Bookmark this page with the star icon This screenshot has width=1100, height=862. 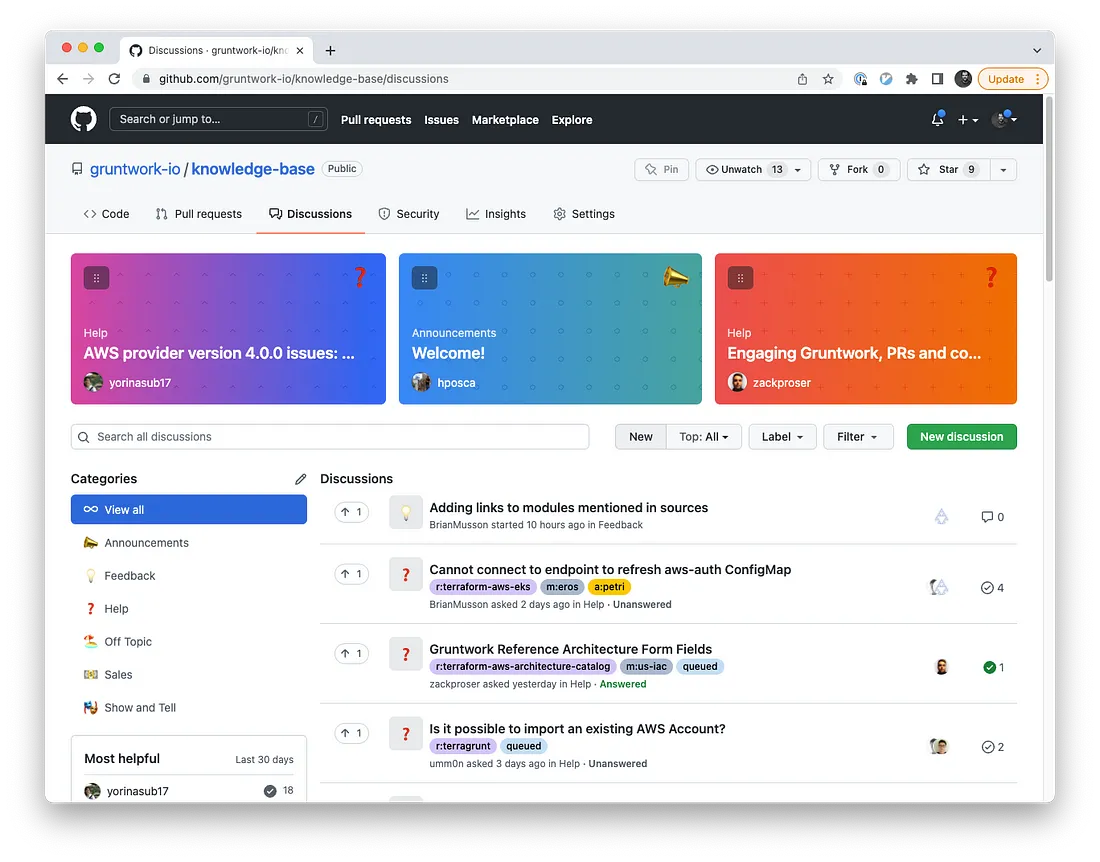coord(828,79)
